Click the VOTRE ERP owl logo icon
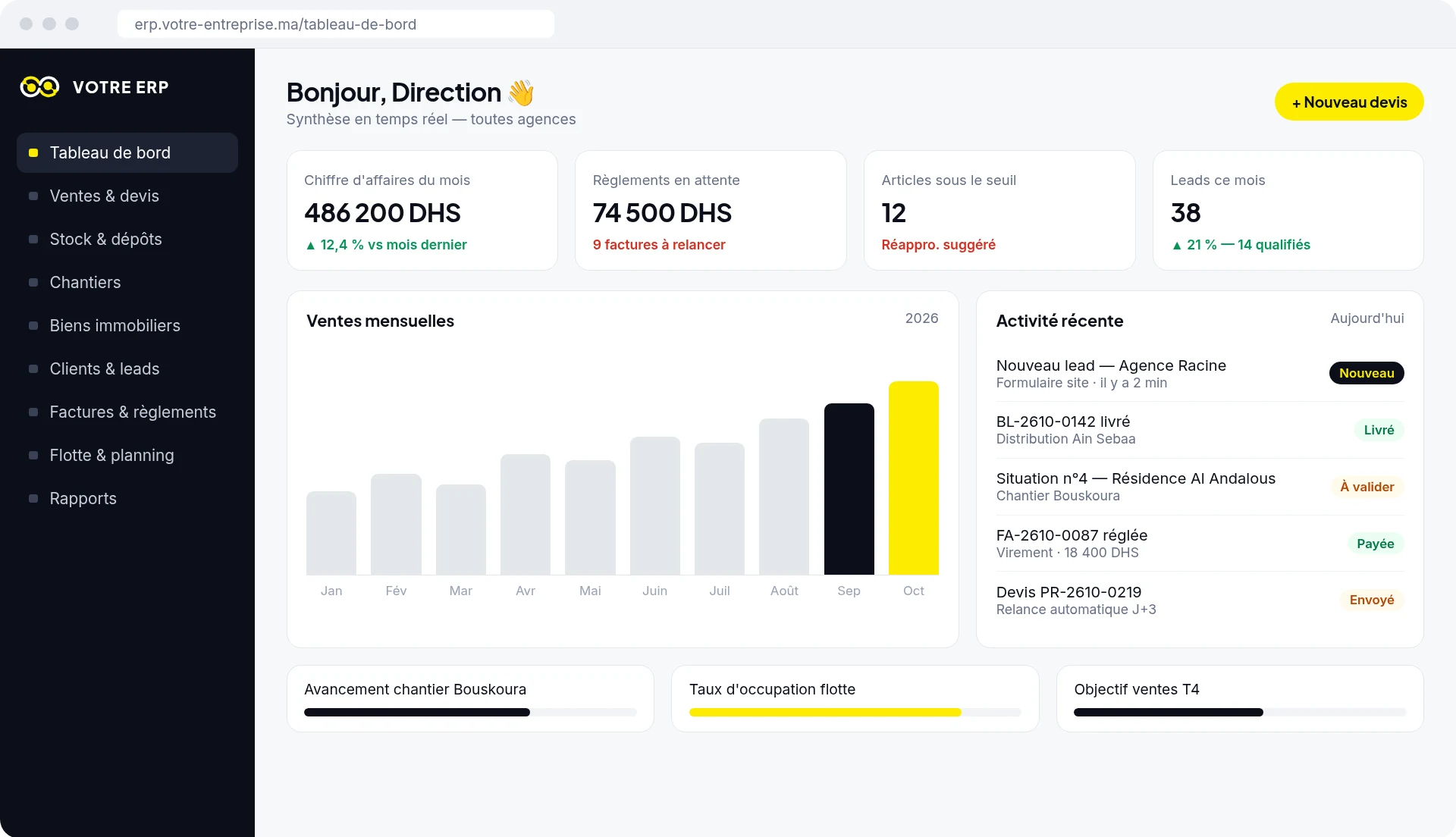Screen dimensions: 1456x837 tap(39, 87)
